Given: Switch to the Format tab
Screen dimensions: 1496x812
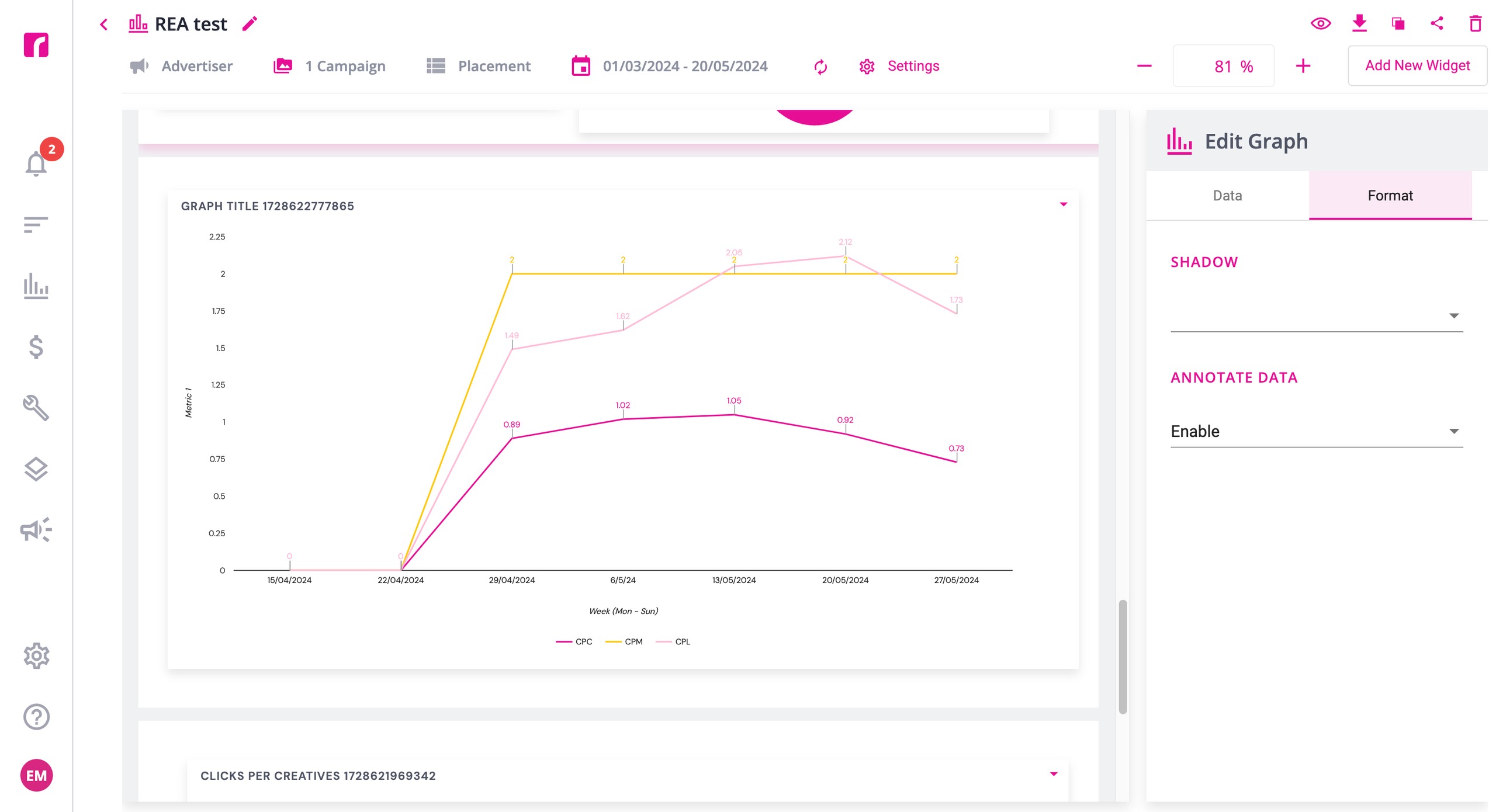Looking at the screenshot, I should [x=1390, y=195].
